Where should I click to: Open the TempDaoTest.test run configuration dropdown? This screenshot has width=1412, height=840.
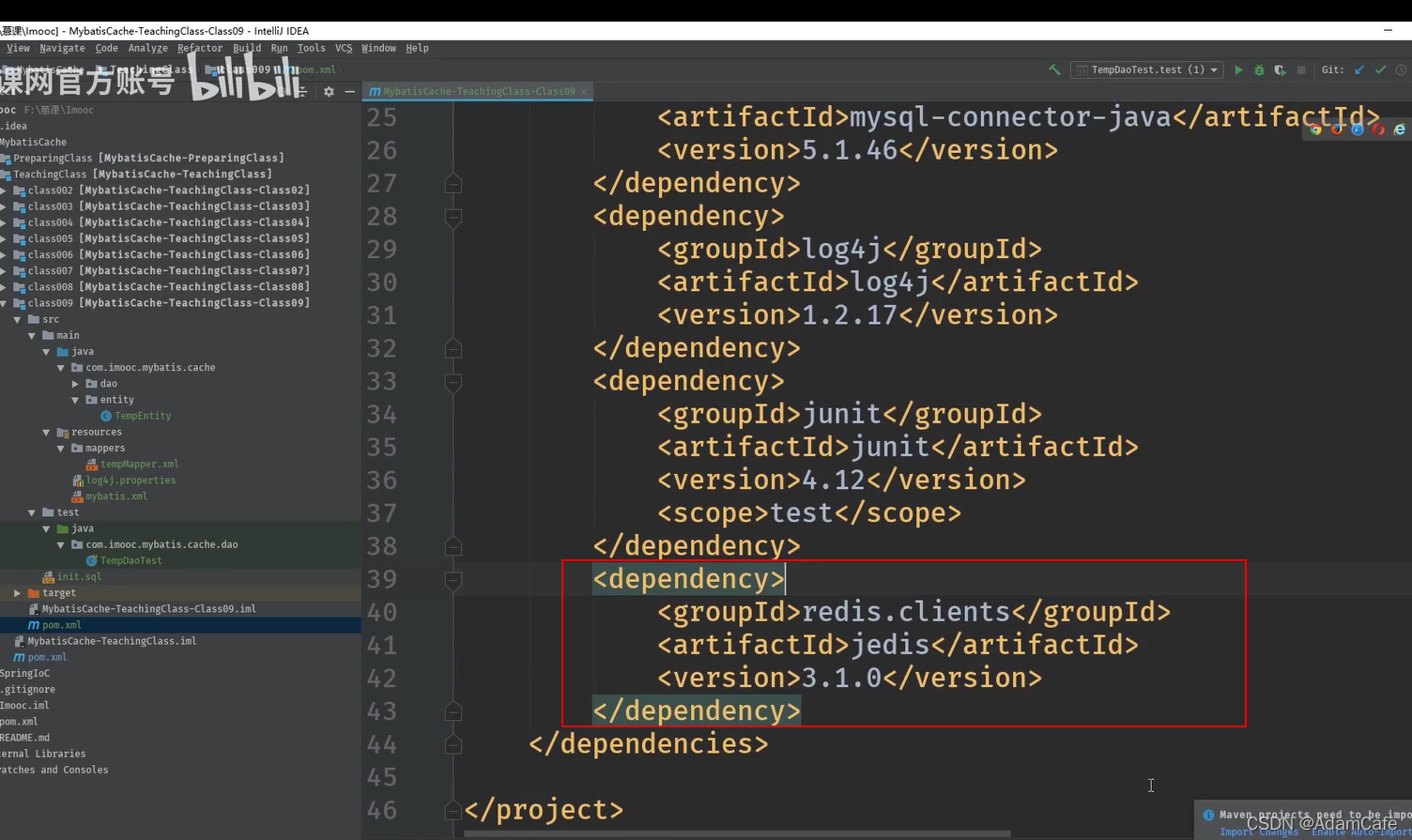click(x=1146, y=69)
